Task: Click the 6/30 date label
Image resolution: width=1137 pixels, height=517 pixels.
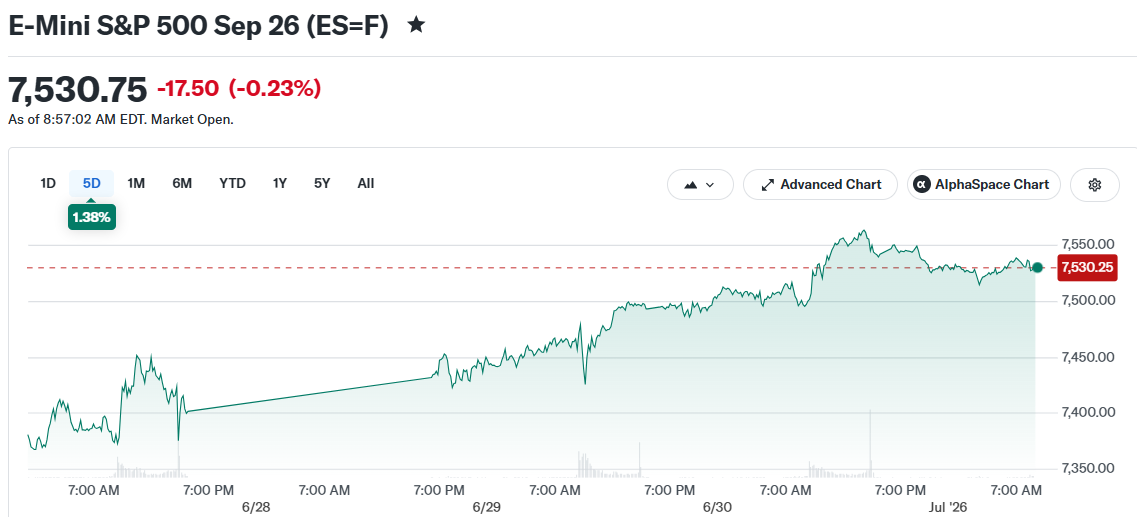Action: coord(717,506)
